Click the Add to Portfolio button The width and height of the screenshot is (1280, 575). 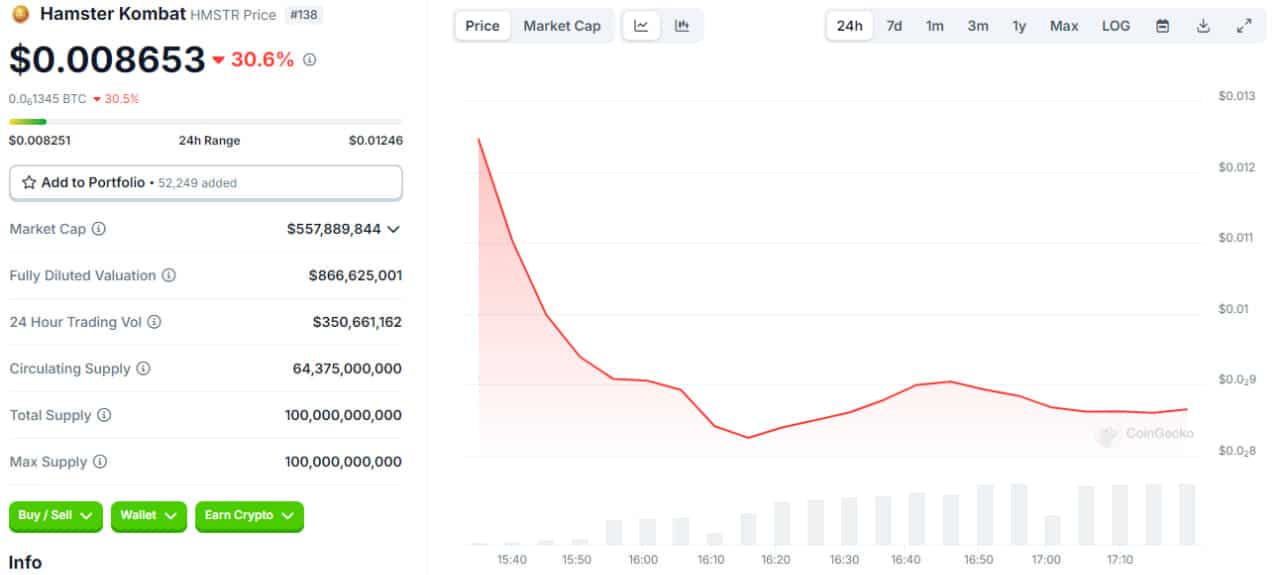(x=206, y=183)
